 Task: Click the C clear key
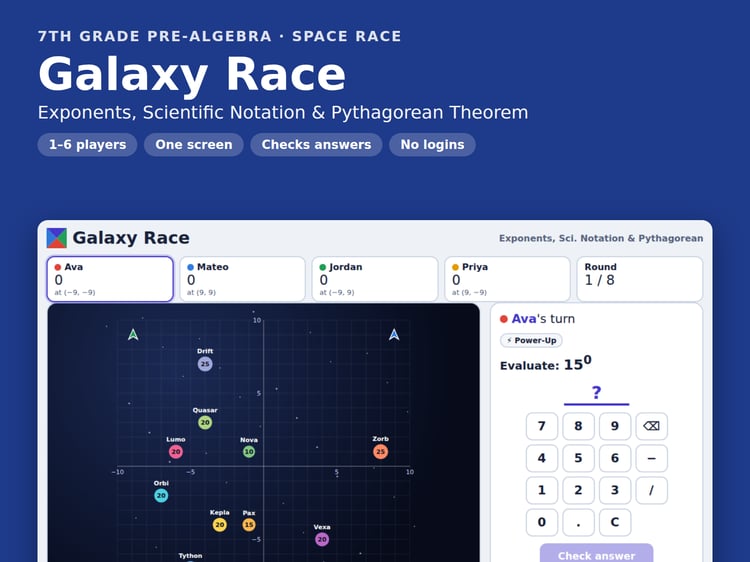[x=615, y=522]
